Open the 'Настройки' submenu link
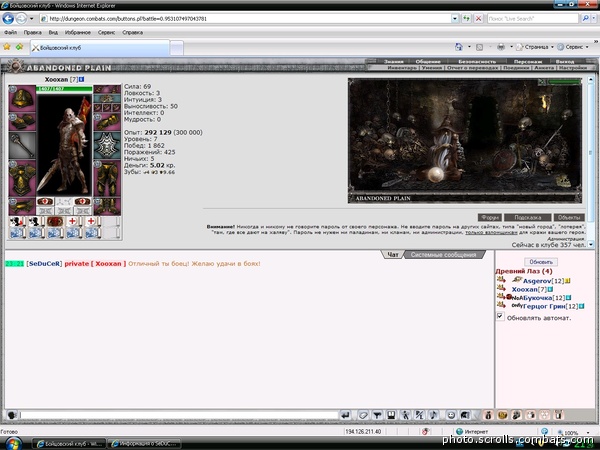 pyautogui.click(x=572, y=68)
